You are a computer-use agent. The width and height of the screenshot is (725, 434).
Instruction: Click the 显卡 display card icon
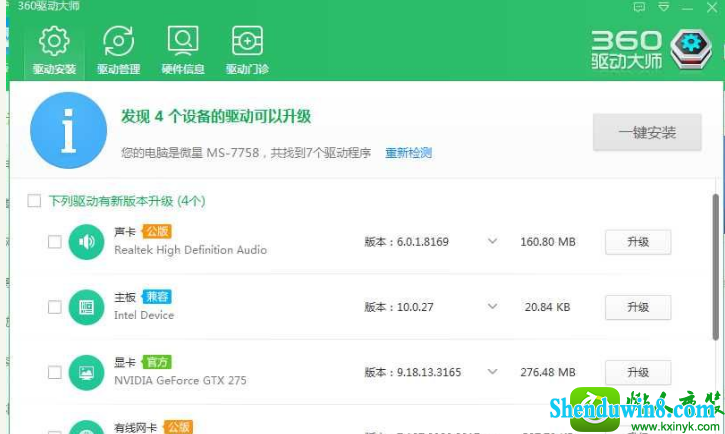coord(86,372)
